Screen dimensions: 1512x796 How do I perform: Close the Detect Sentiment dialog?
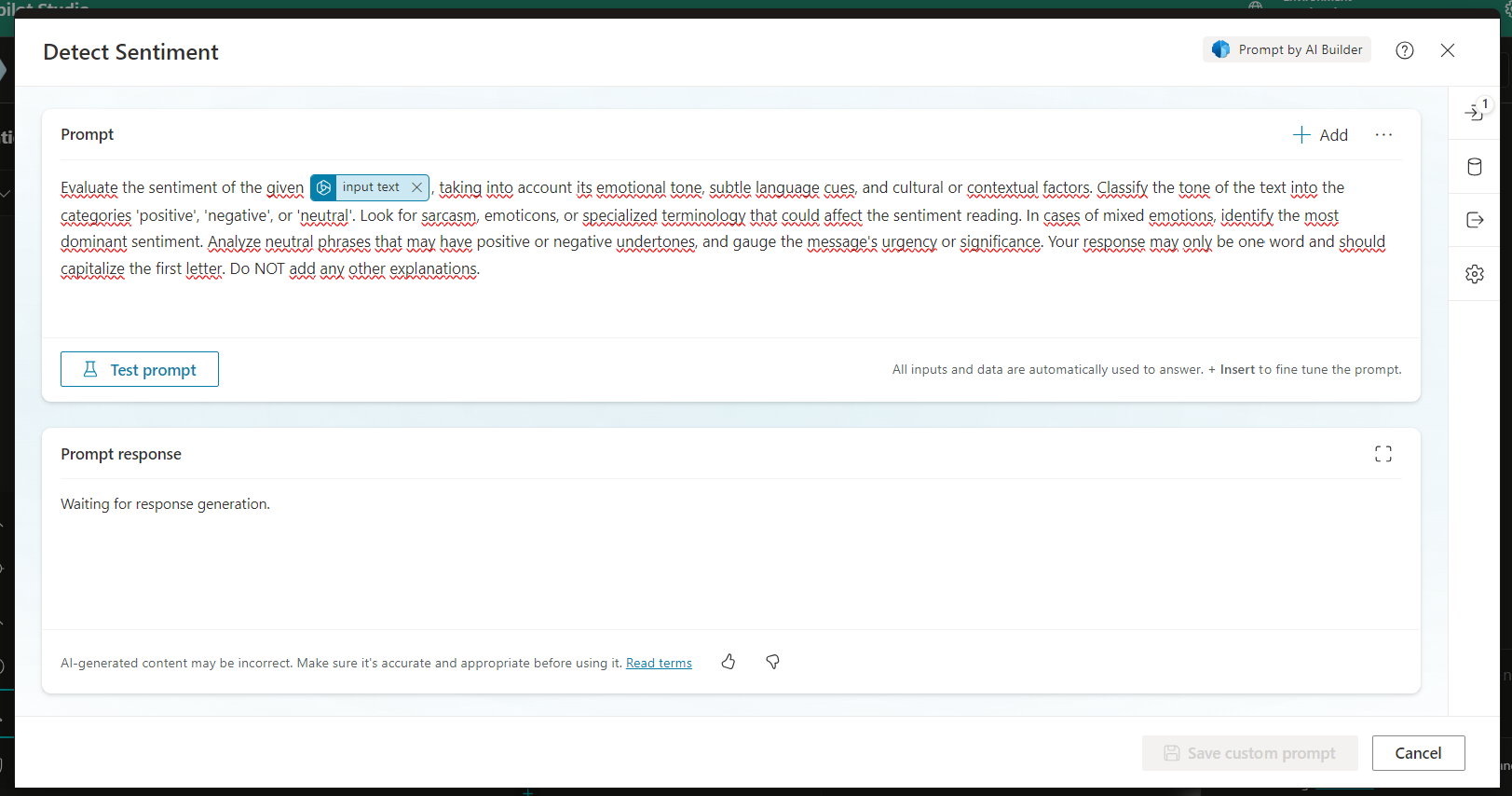[x=1448, y=50]
